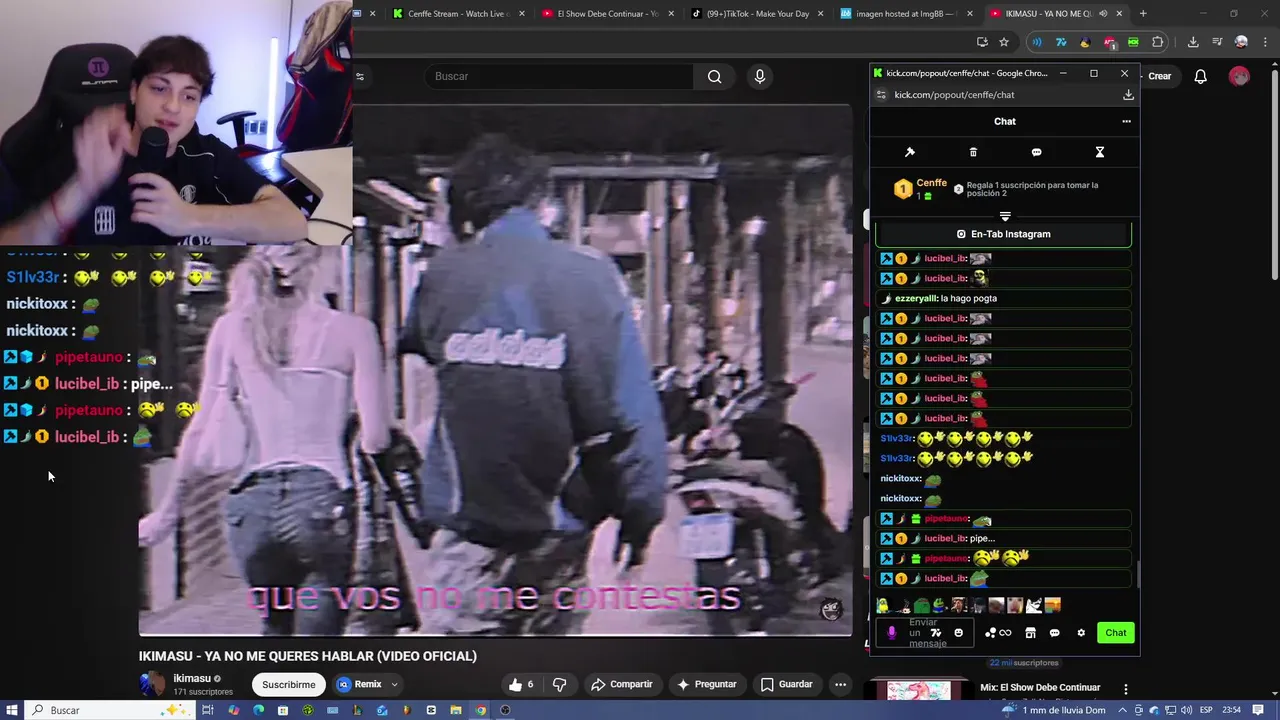Open Windows Start menu
Viewport: 1280px width, 720px height.
(x=12, y=710)
